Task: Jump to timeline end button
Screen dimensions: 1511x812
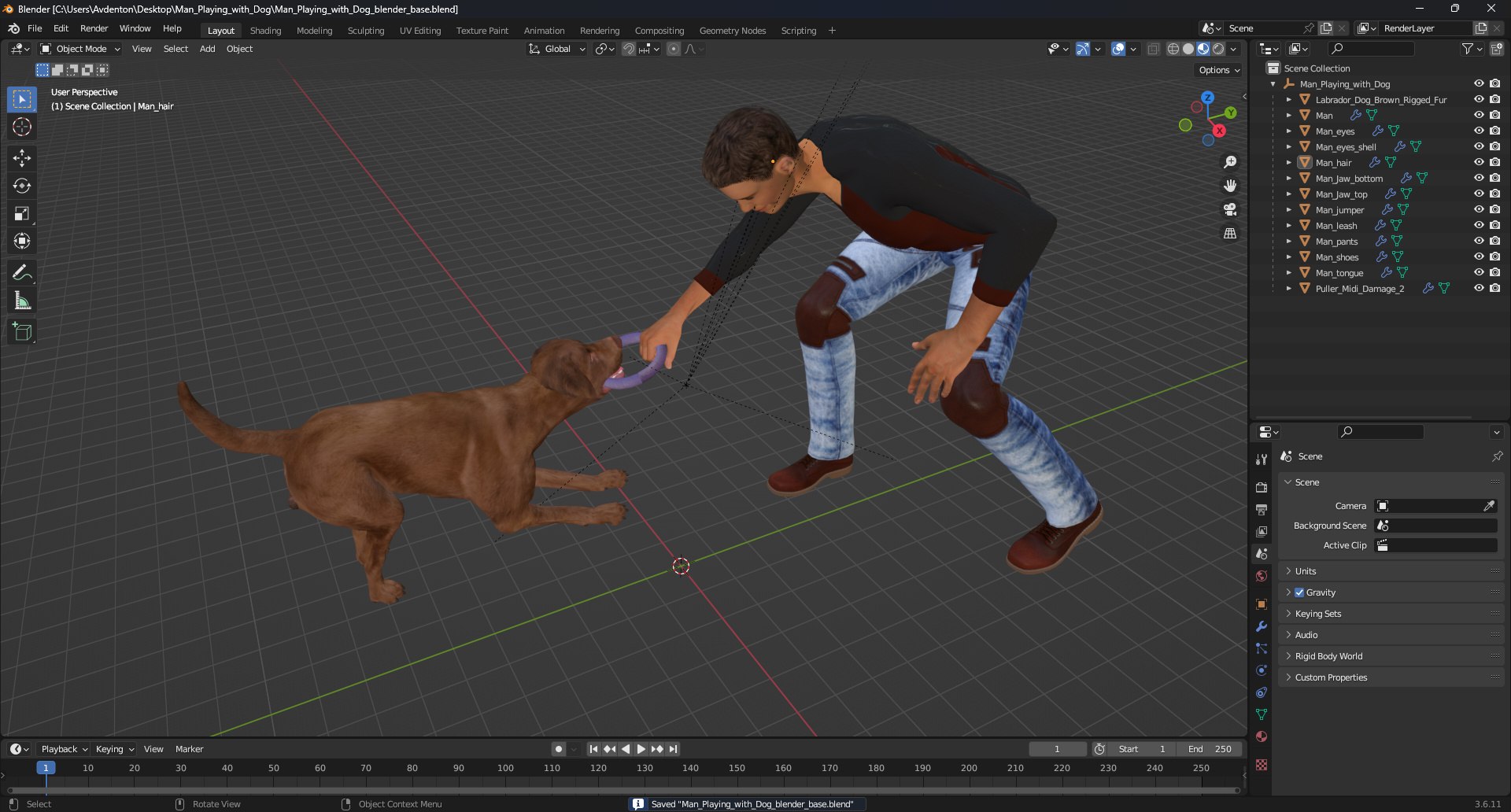Action: click(673, 749)
